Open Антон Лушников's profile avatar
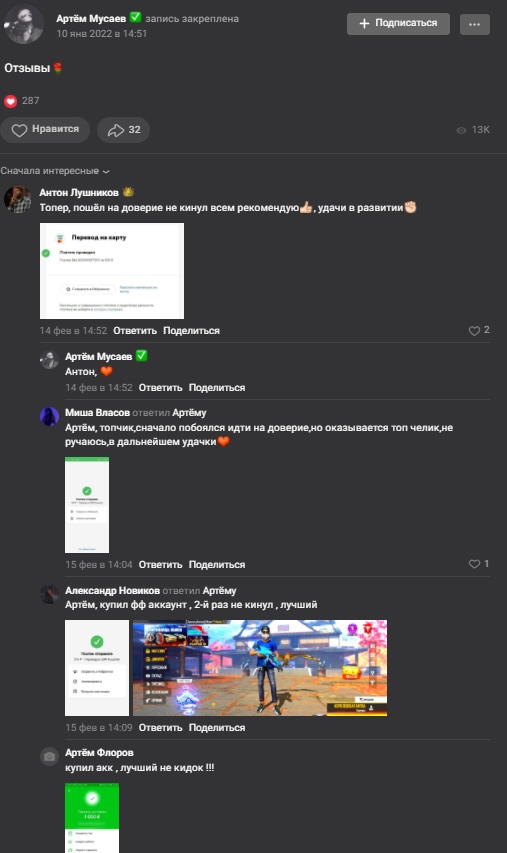Screen dimensions: 507x853 coord(17,199)
